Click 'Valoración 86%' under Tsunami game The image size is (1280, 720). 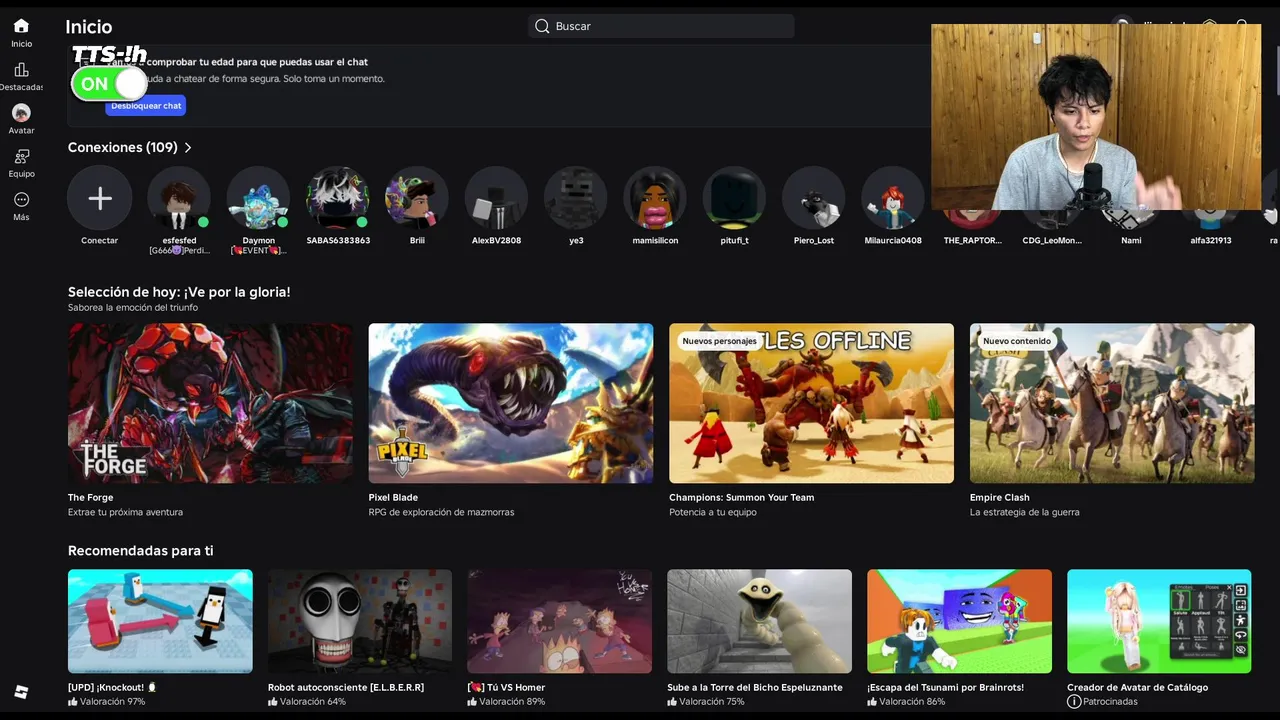coord(912,702)
